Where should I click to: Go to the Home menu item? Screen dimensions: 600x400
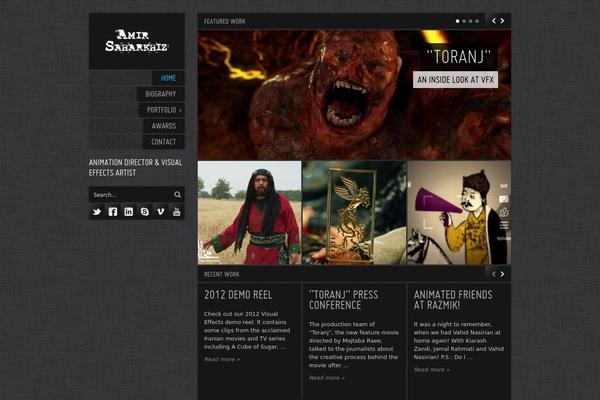(x=168, y=78)
